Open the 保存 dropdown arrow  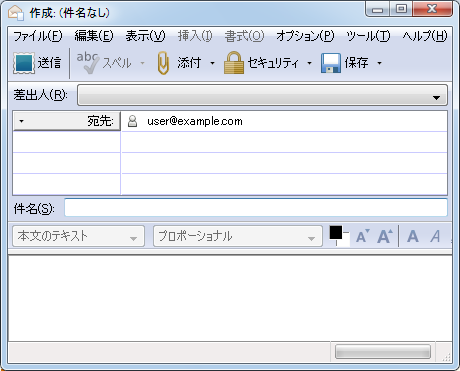point(379,63)
